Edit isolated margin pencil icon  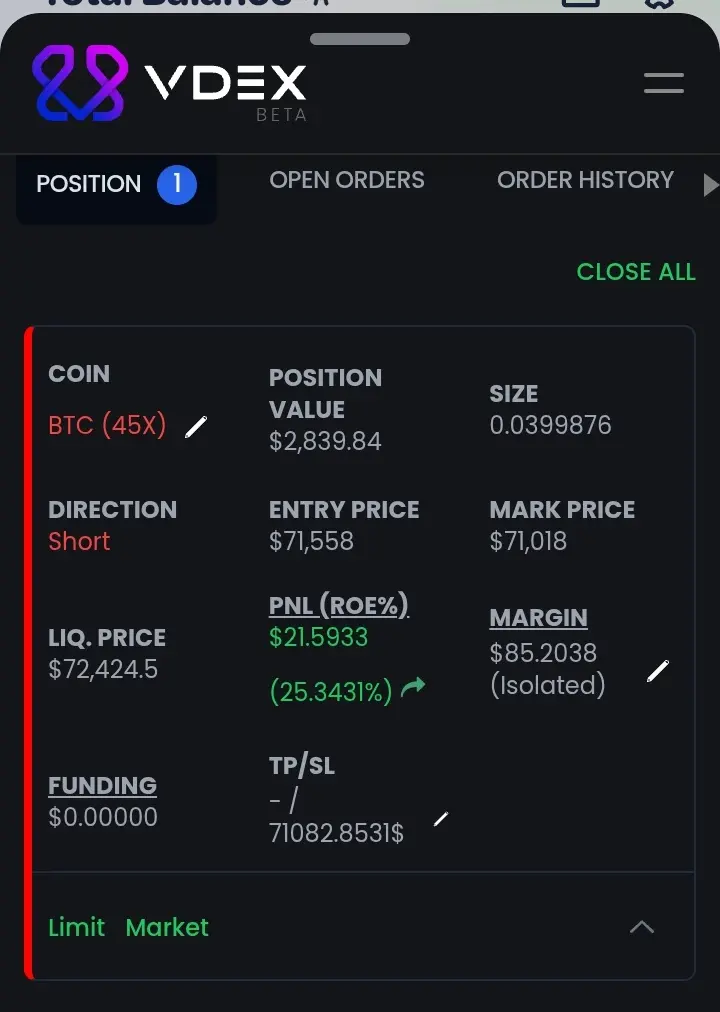pos(658,671)
